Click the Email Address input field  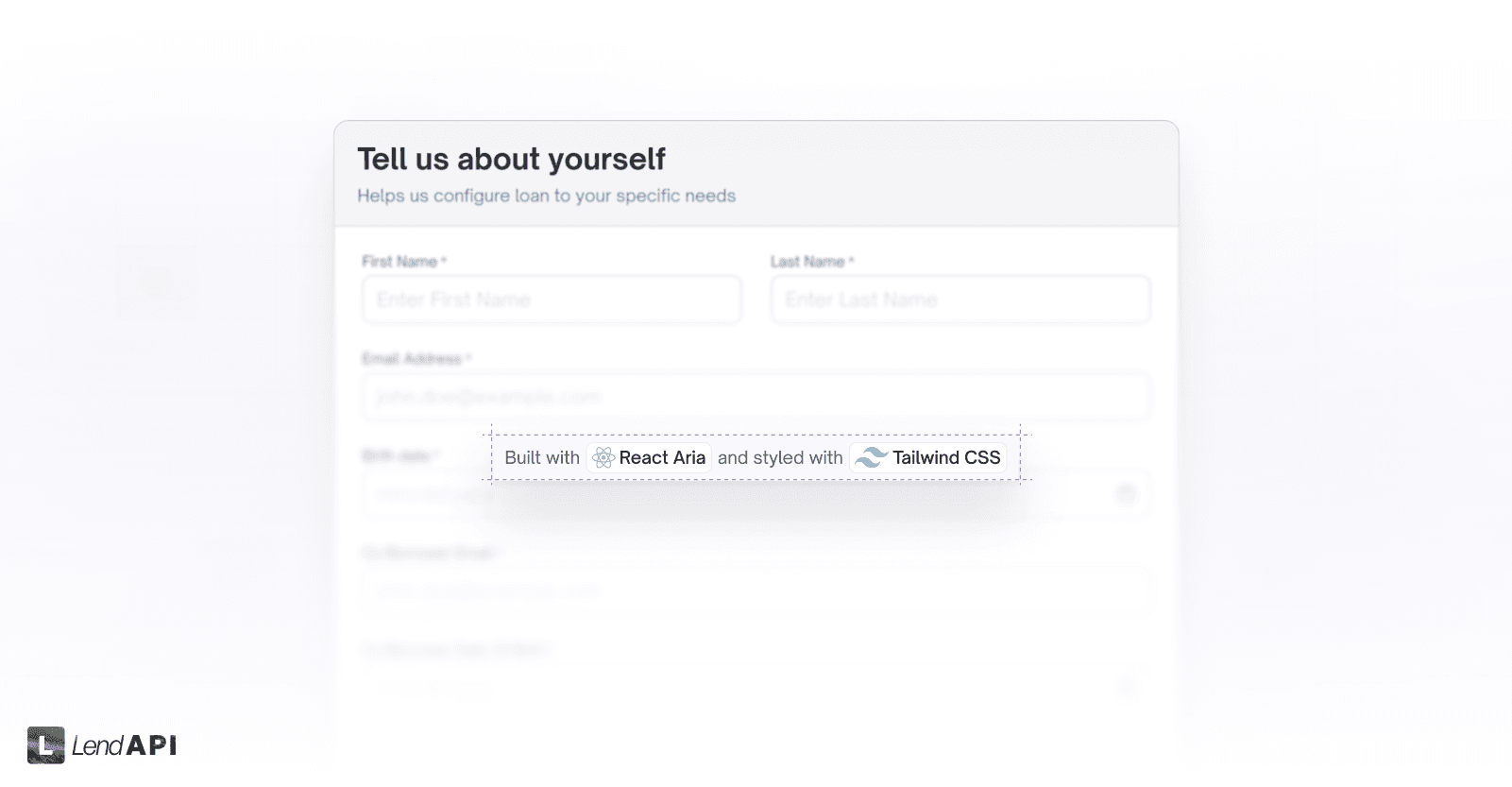click(x=756, y=396)
